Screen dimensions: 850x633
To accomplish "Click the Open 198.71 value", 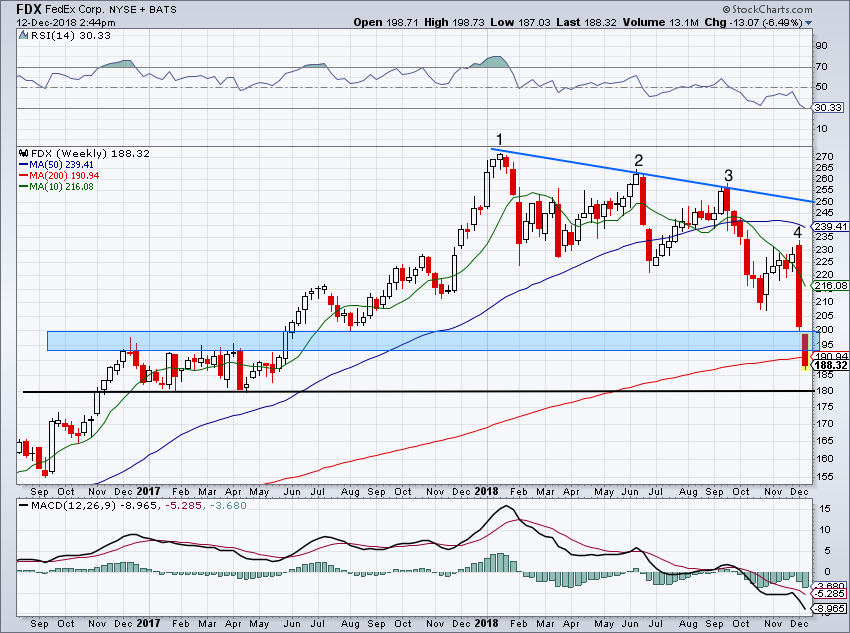I will coord(386,23).
